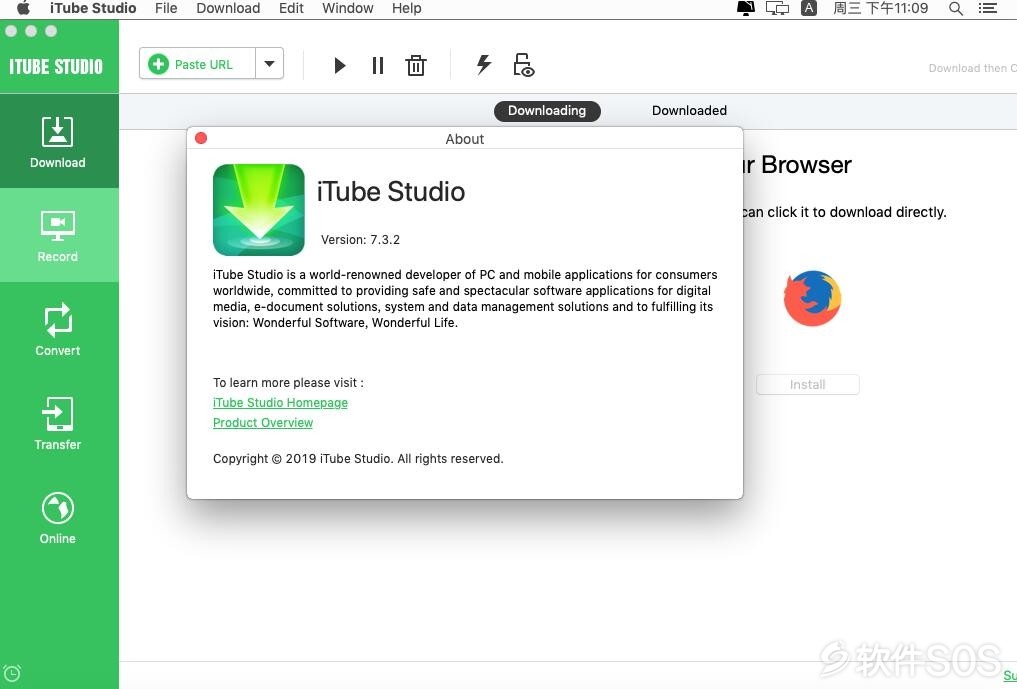This screenshot has height=689, width=1017.
Task: Open the Online section in sidebar
Action: 58,518
